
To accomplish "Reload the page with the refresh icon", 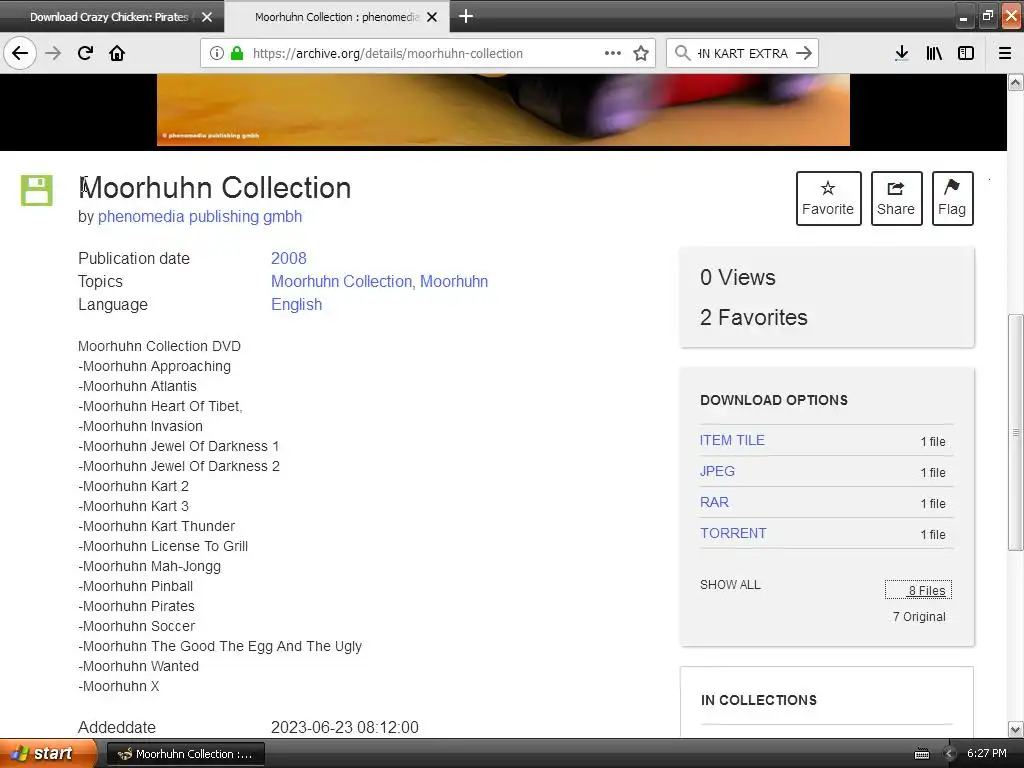I will click(85, 53).
